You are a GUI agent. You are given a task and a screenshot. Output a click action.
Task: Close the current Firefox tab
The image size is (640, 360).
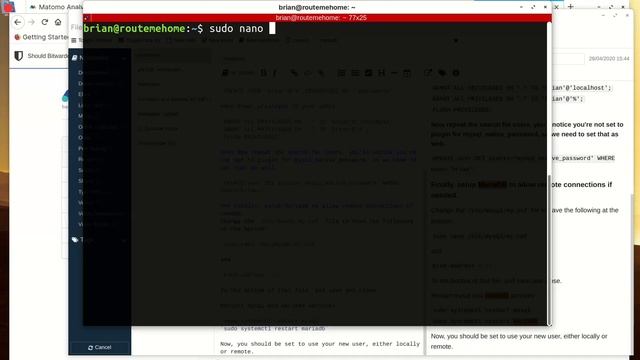pyautogui.click(x=557, y=7)
